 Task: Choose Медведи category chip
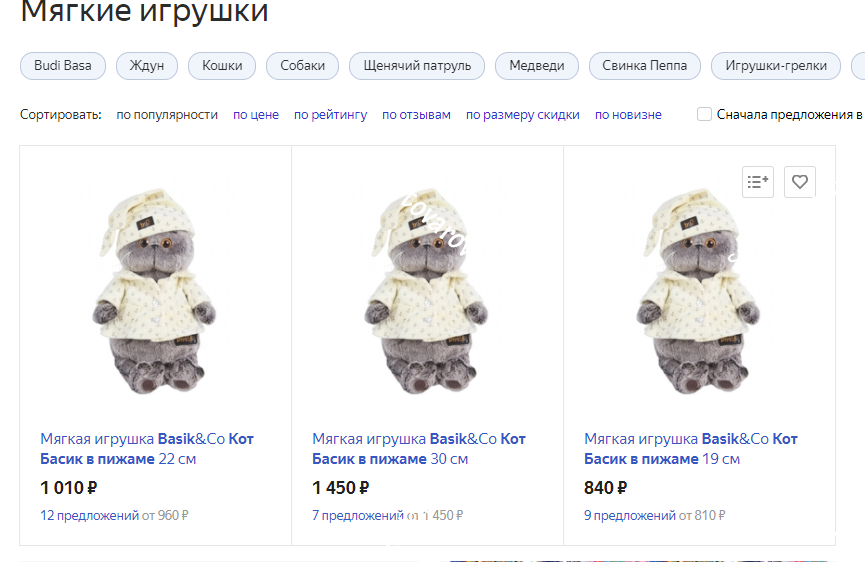tap(537, 66)
